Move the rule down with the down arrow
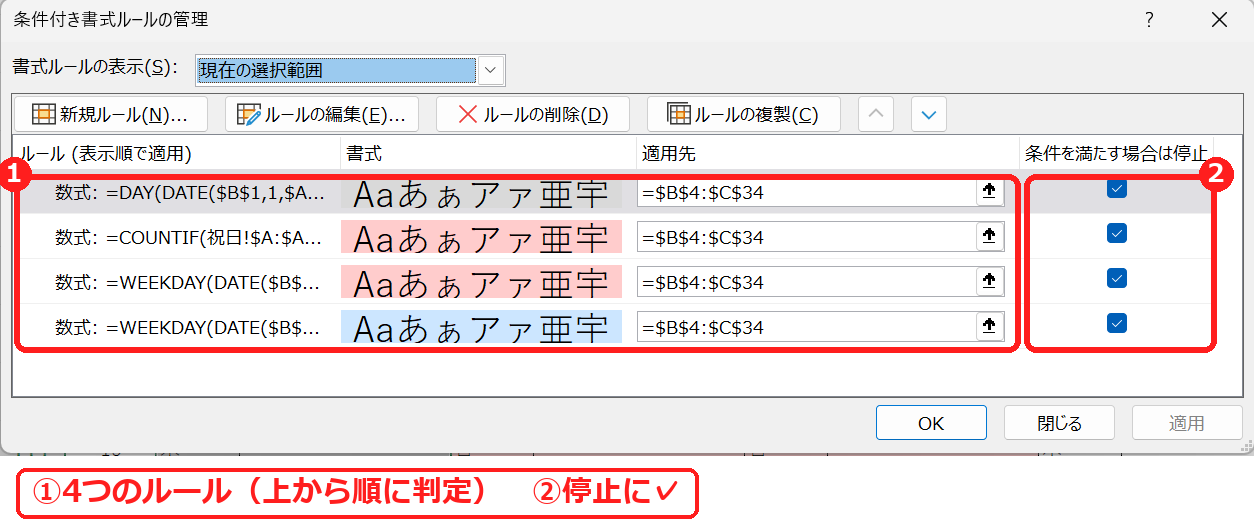 pos(929,114)
